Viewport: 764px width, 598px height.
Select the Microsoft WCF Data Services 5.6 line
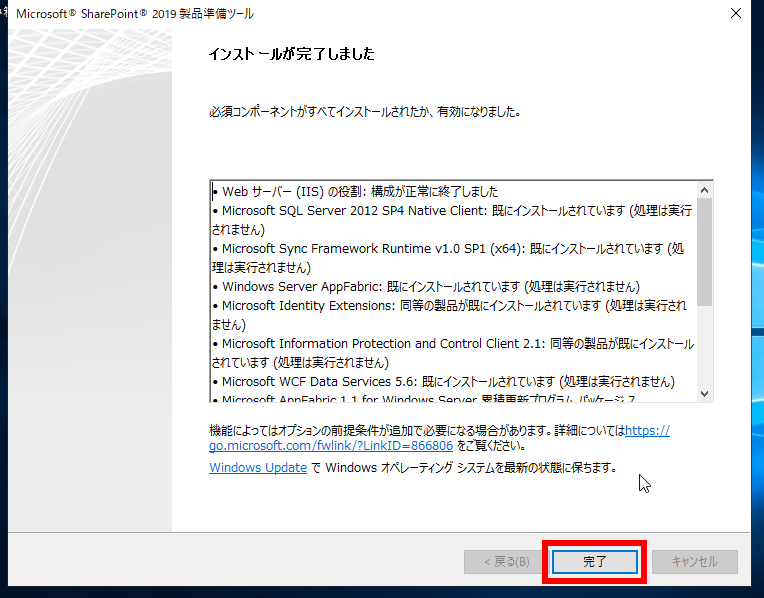[444, 382]
